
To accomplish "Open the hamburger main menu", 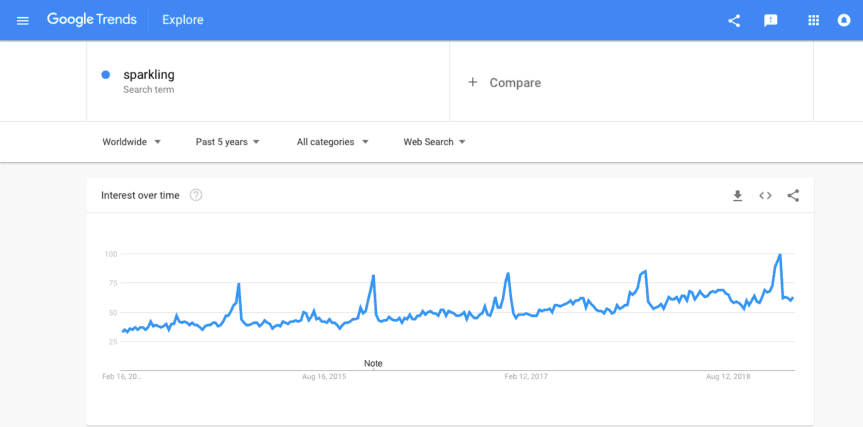I will click(x=23, y=20).
